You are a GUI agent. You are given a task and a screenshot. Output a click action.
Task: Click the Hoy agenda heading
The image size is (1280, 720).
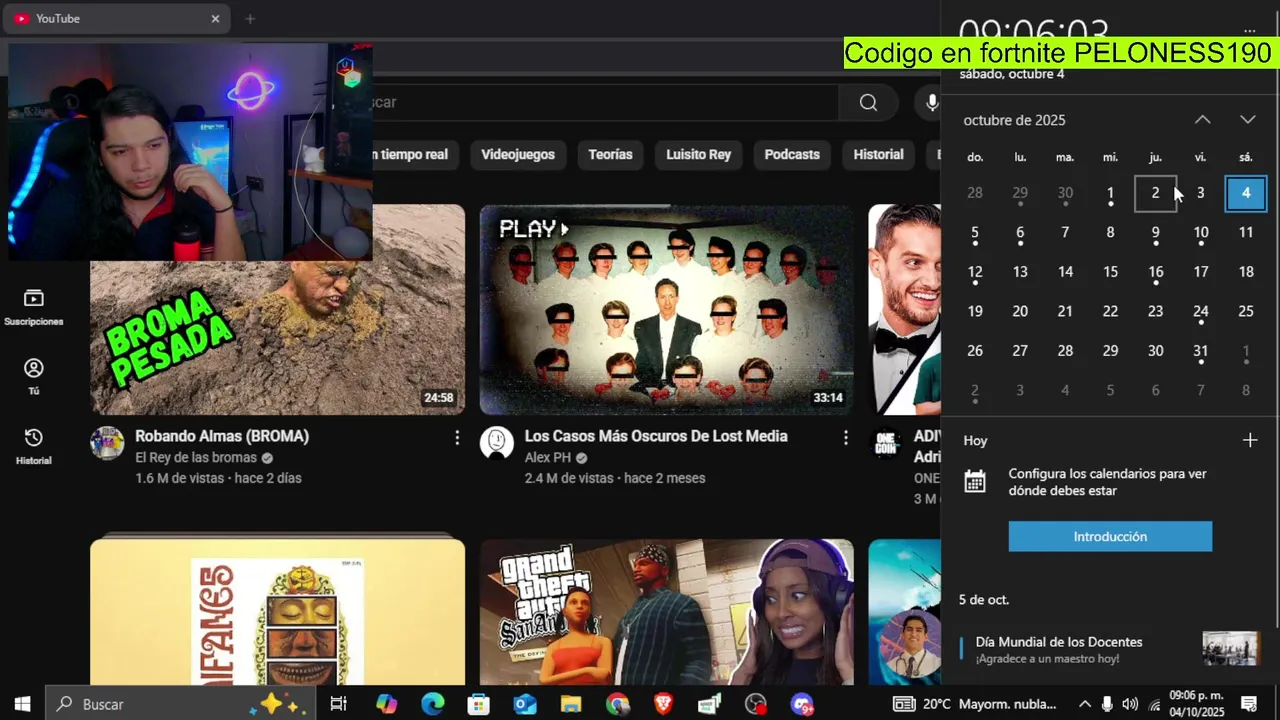coord(975,440)
